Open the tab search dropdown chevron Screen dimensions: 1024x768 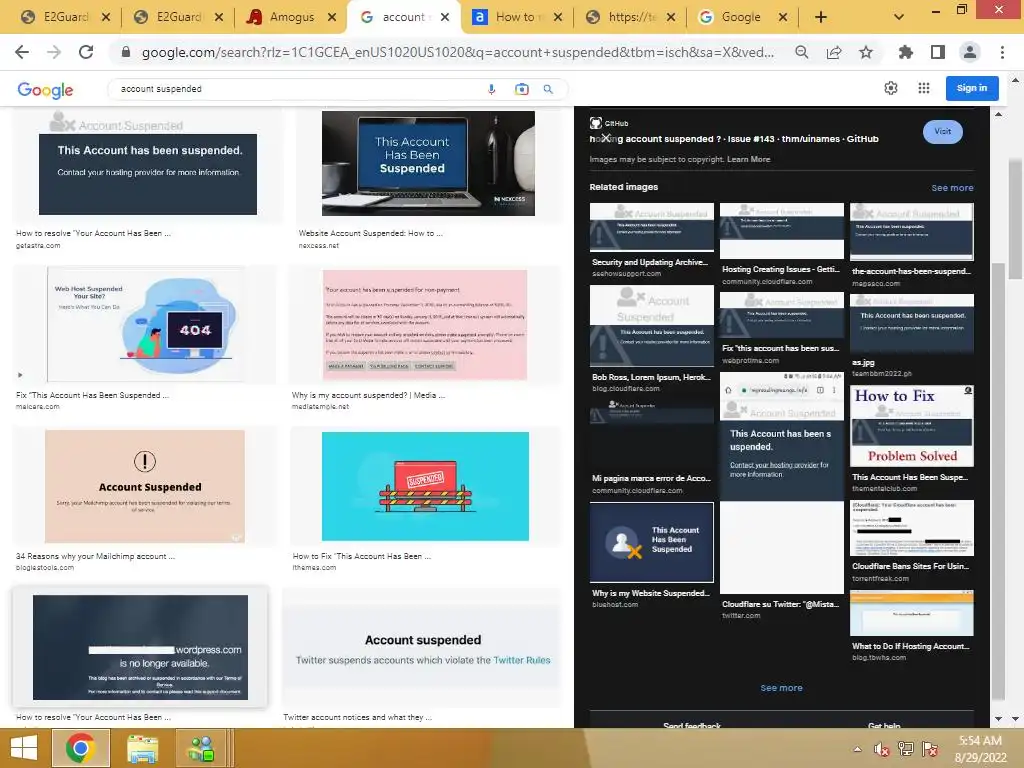pos(899,17)
